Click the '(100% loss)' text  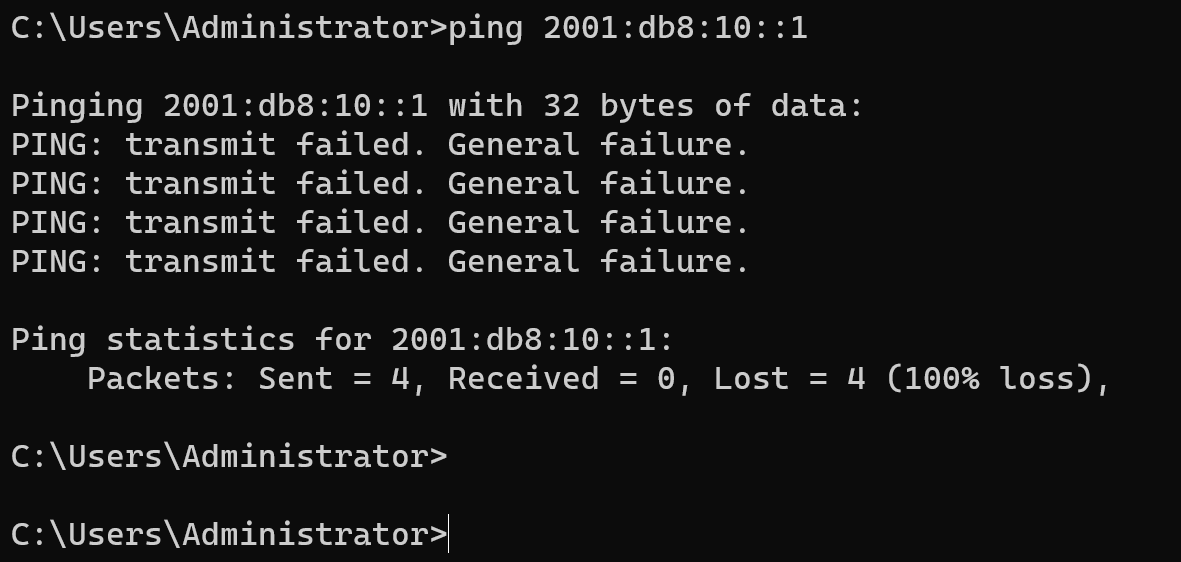tap(989, 379)
